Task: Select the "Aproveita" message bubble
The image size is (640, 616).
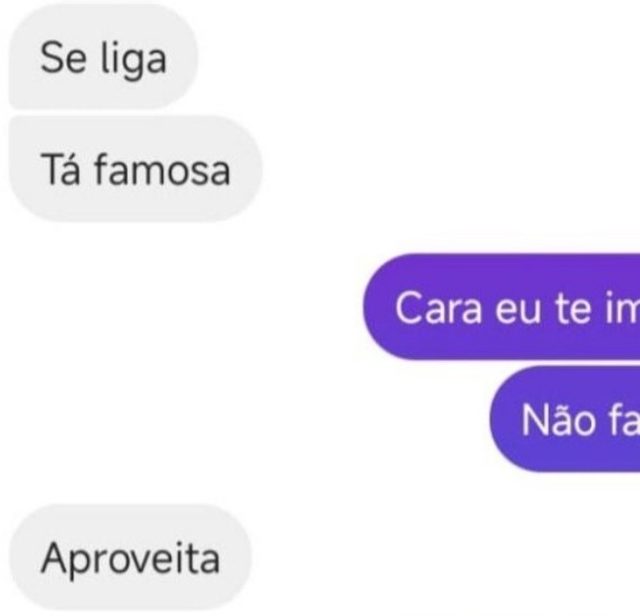Action: (131, 558)
